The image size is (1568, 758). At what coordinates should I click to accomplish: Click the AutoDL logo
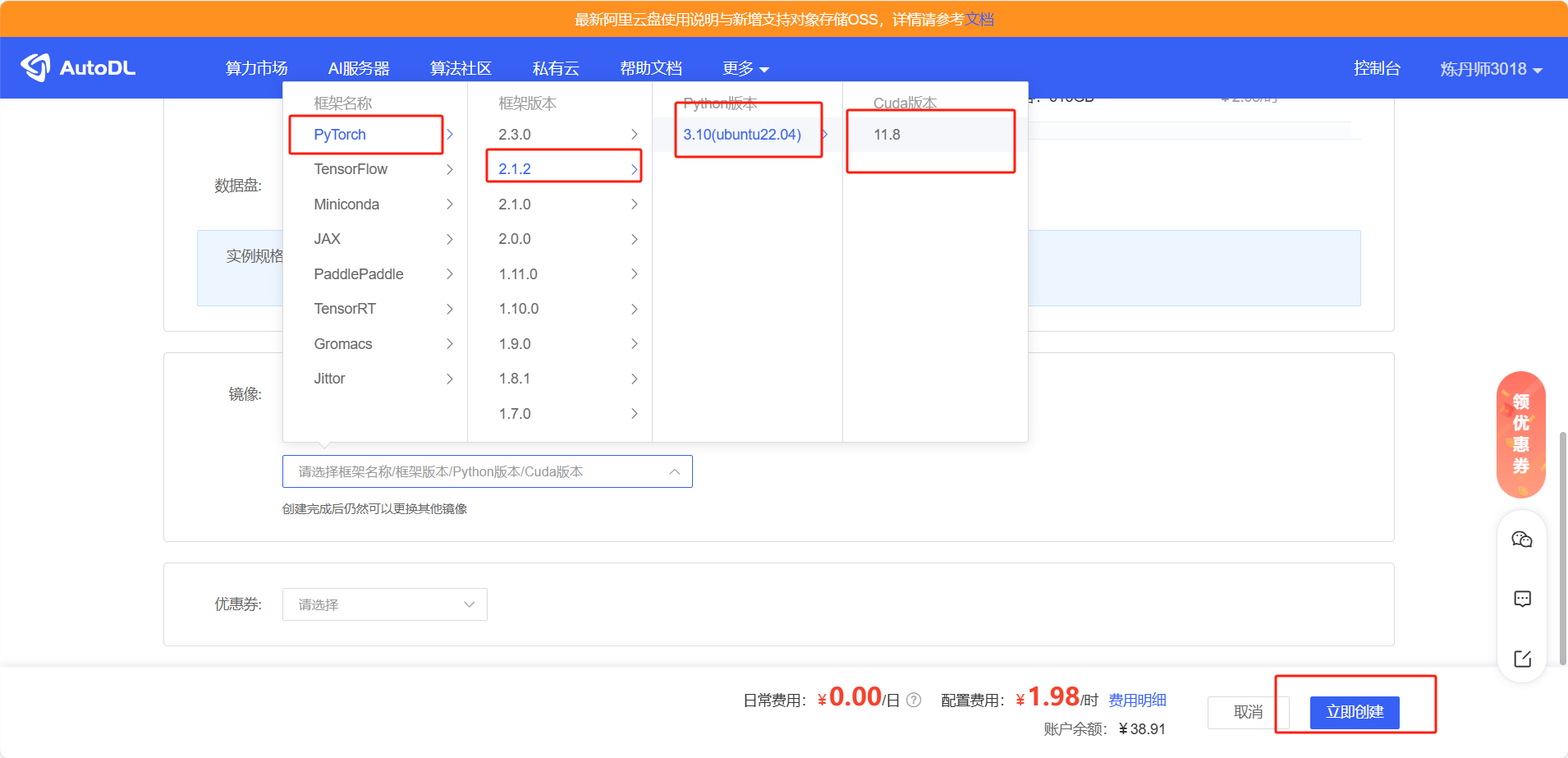tap(78, 67)
